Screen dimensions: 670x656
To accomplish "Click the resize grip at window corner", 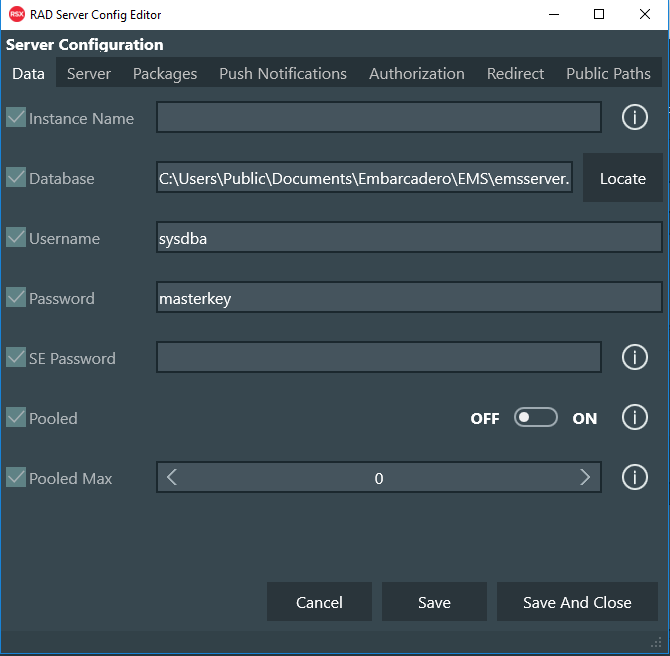I will click(x=656, y=642).
